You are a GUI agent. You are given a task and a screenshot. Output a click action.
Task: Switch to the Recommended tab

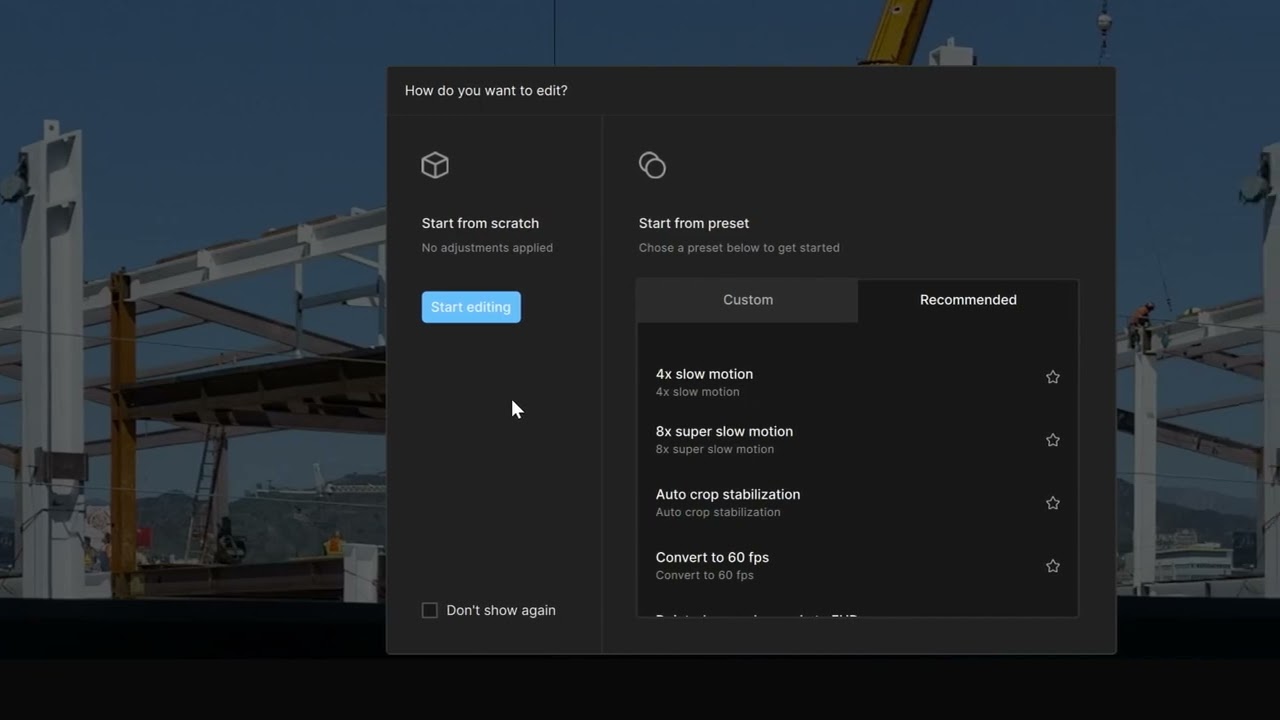pyautogui.click(x=968, y=300)
